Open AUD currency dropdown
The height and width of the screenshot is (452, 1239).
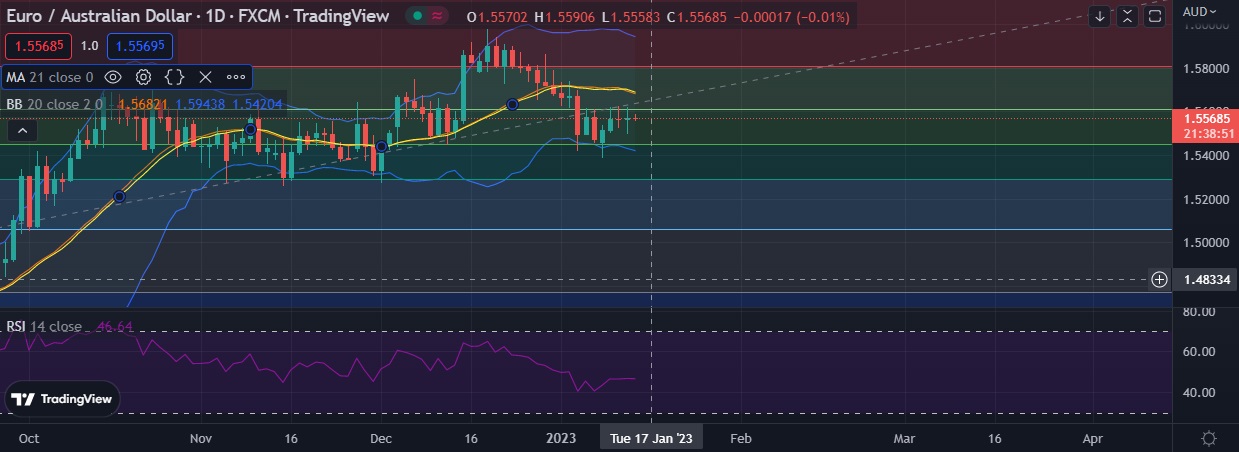(x=1201, y=12)
